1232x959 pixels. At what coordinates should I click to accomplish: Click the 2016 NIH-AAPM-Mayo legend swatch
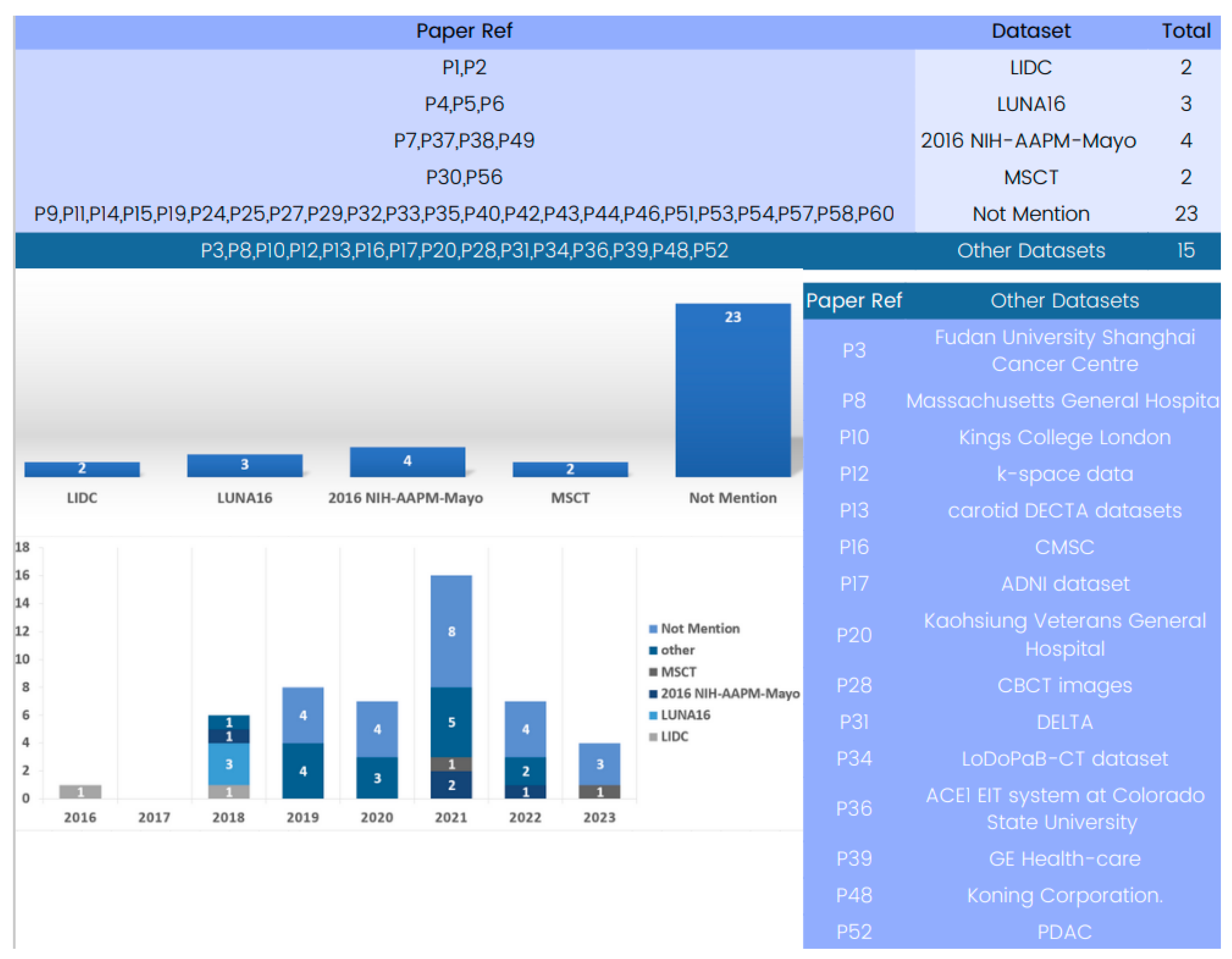point(653,694)
